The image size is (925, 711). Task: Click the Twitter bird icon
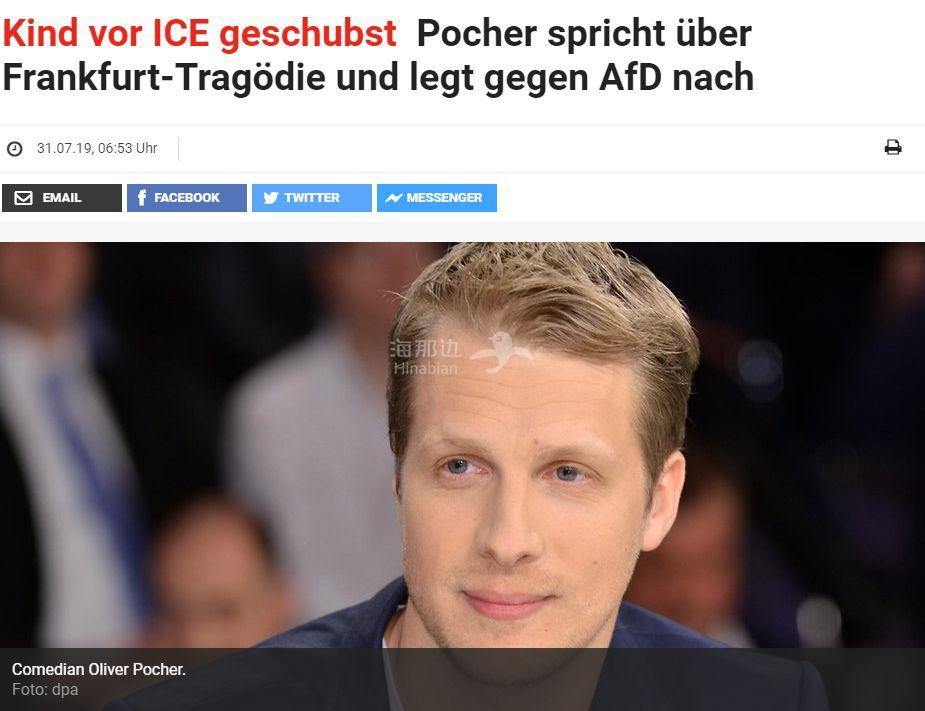click(x=271, y=198)
